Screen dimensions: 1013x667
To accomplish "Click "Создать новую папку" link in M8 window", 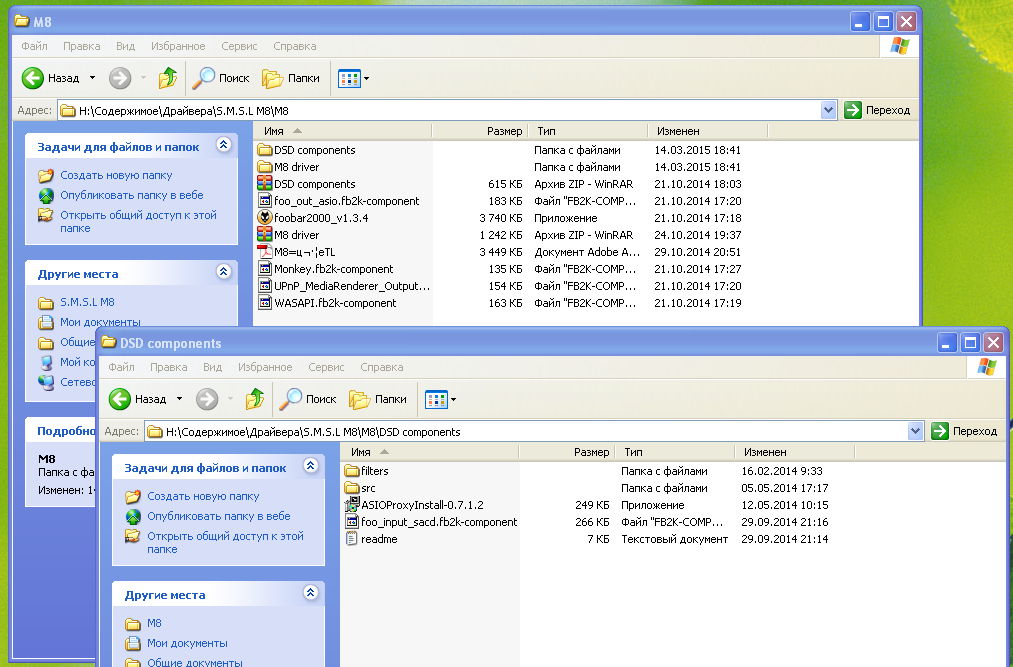I will pos(116,175).
